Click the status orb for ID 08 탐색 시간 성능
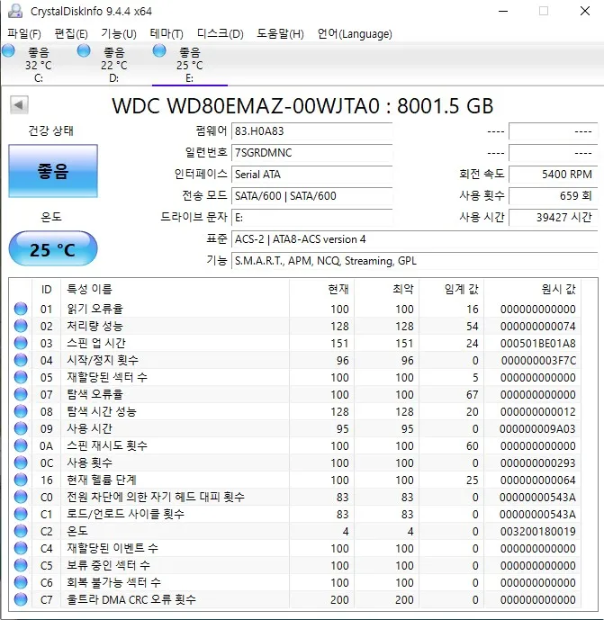Screen dimensions: 604x624 click(x=21, y=411)
